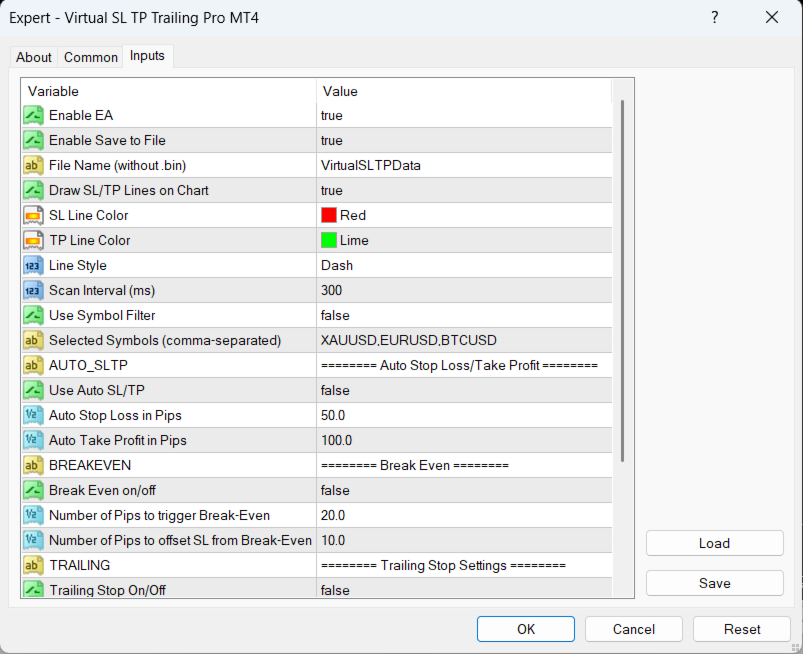Click the integer icon beside Line Style
803x654 pixels.
[33, 265]
